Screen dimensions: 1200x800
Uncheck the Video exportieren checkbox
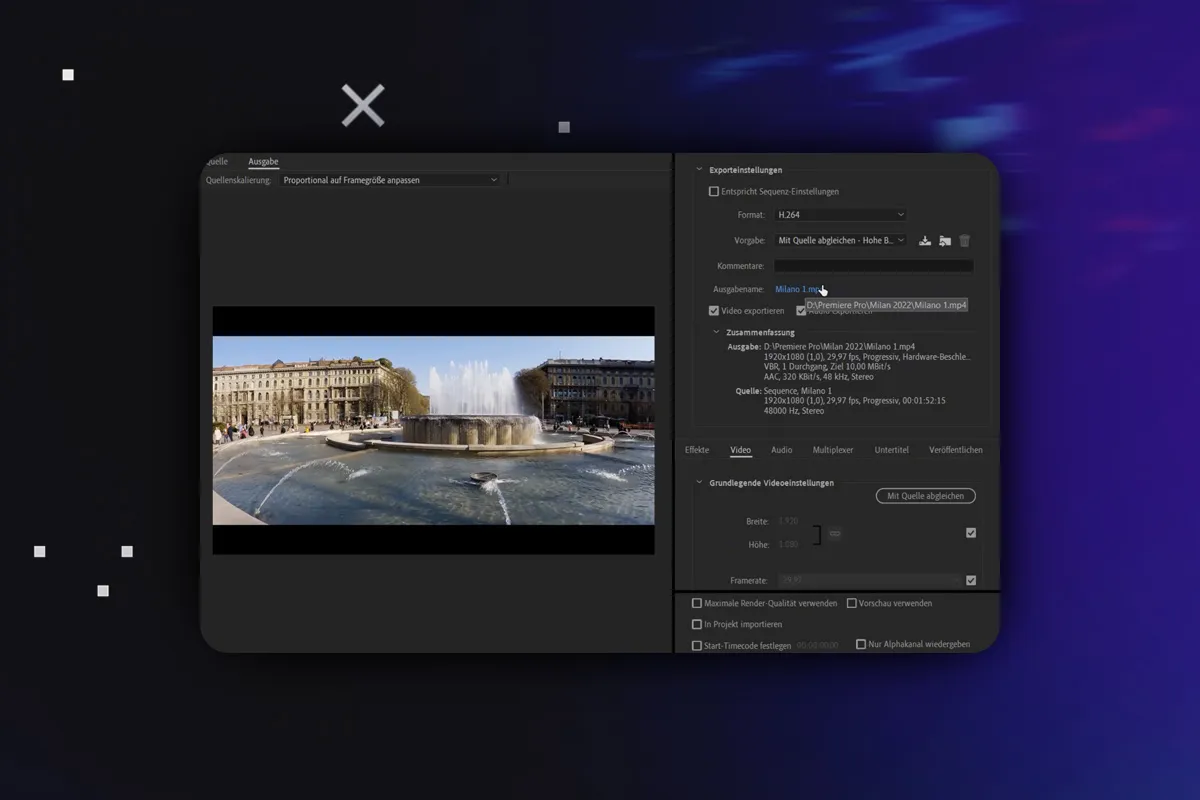[714, 311]
